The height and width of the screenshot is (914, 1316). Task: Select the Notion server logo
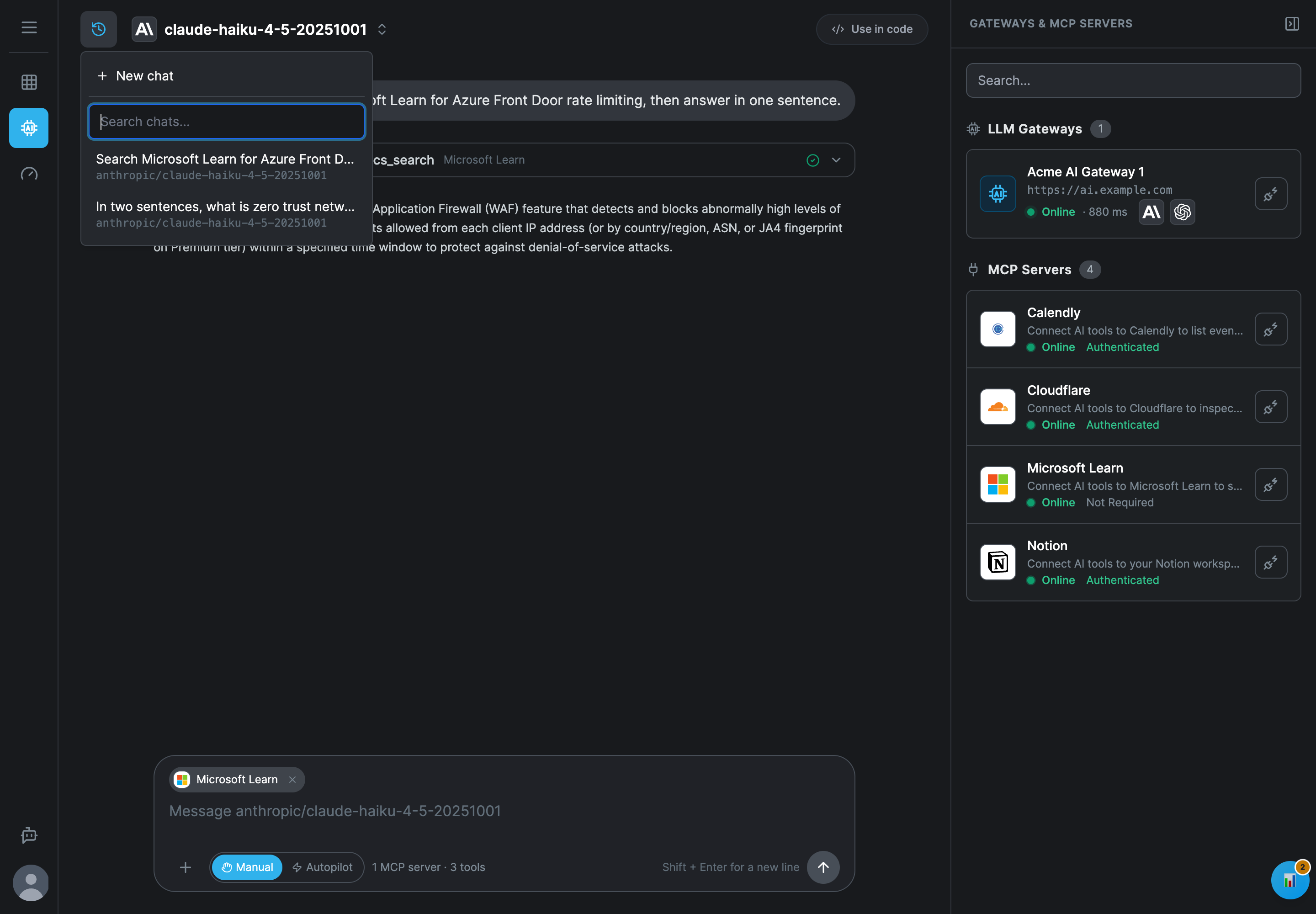pos(998,563)
